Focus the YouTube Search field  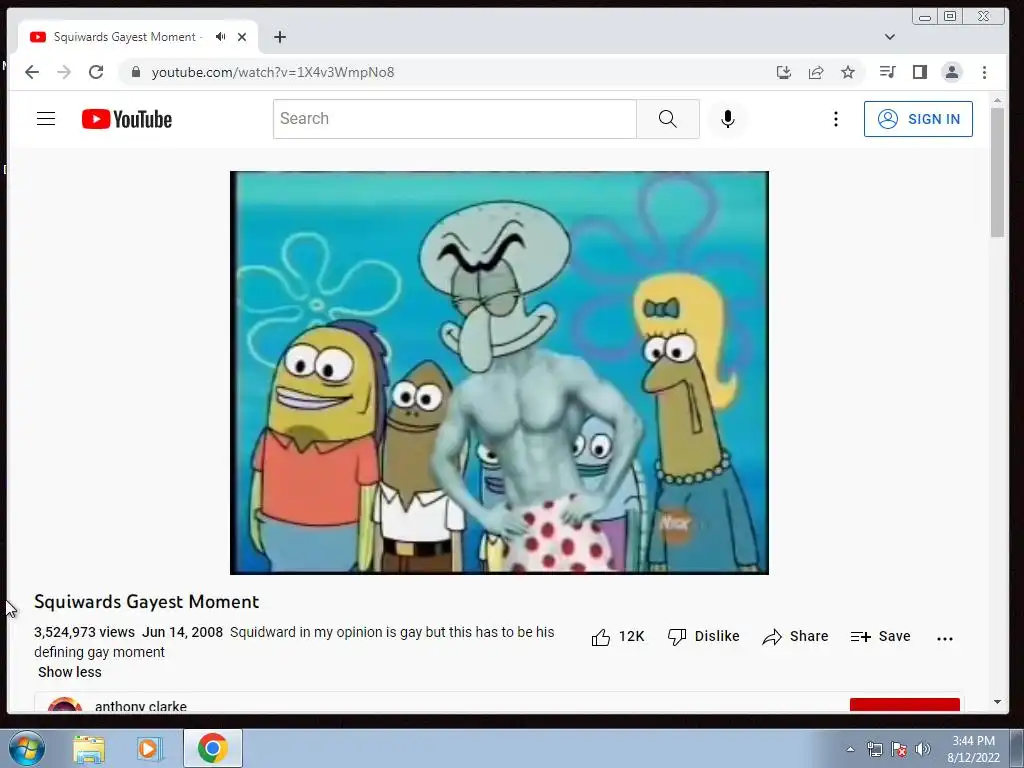(x=455, y=119)
